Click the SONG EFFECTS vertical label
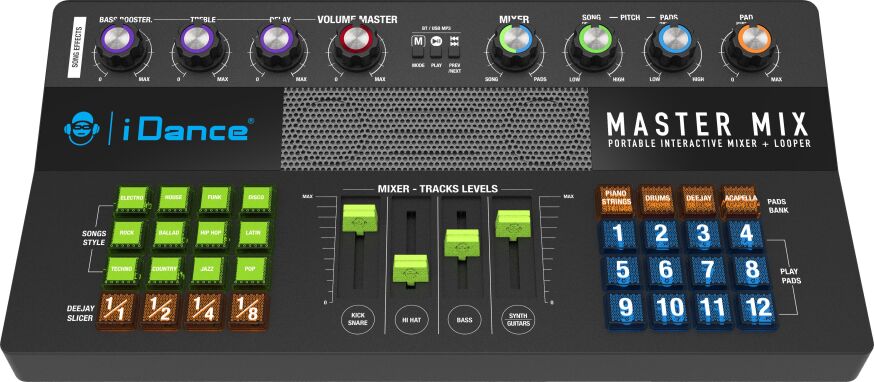This screenshot has width=874, height=382. pos(78,48)
